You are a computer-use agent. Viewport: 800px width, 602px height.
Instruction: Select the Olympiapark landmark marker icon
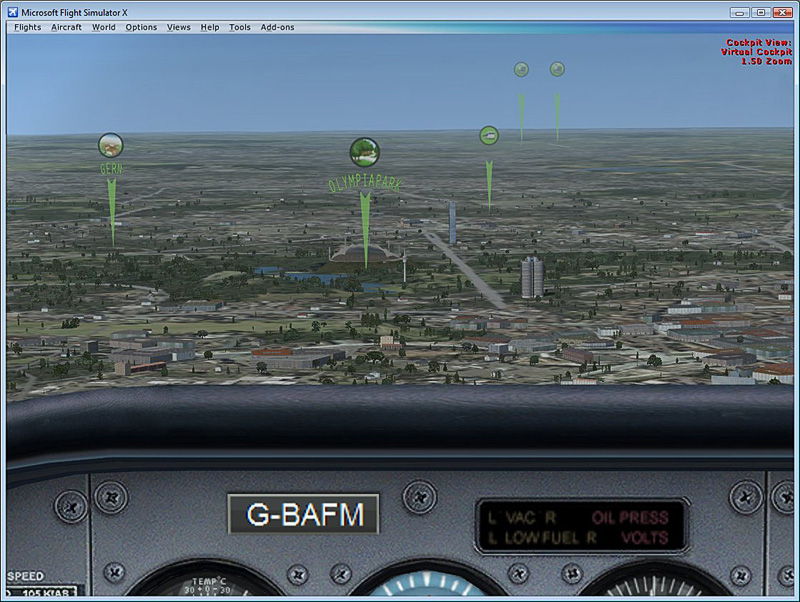point(364,152)
